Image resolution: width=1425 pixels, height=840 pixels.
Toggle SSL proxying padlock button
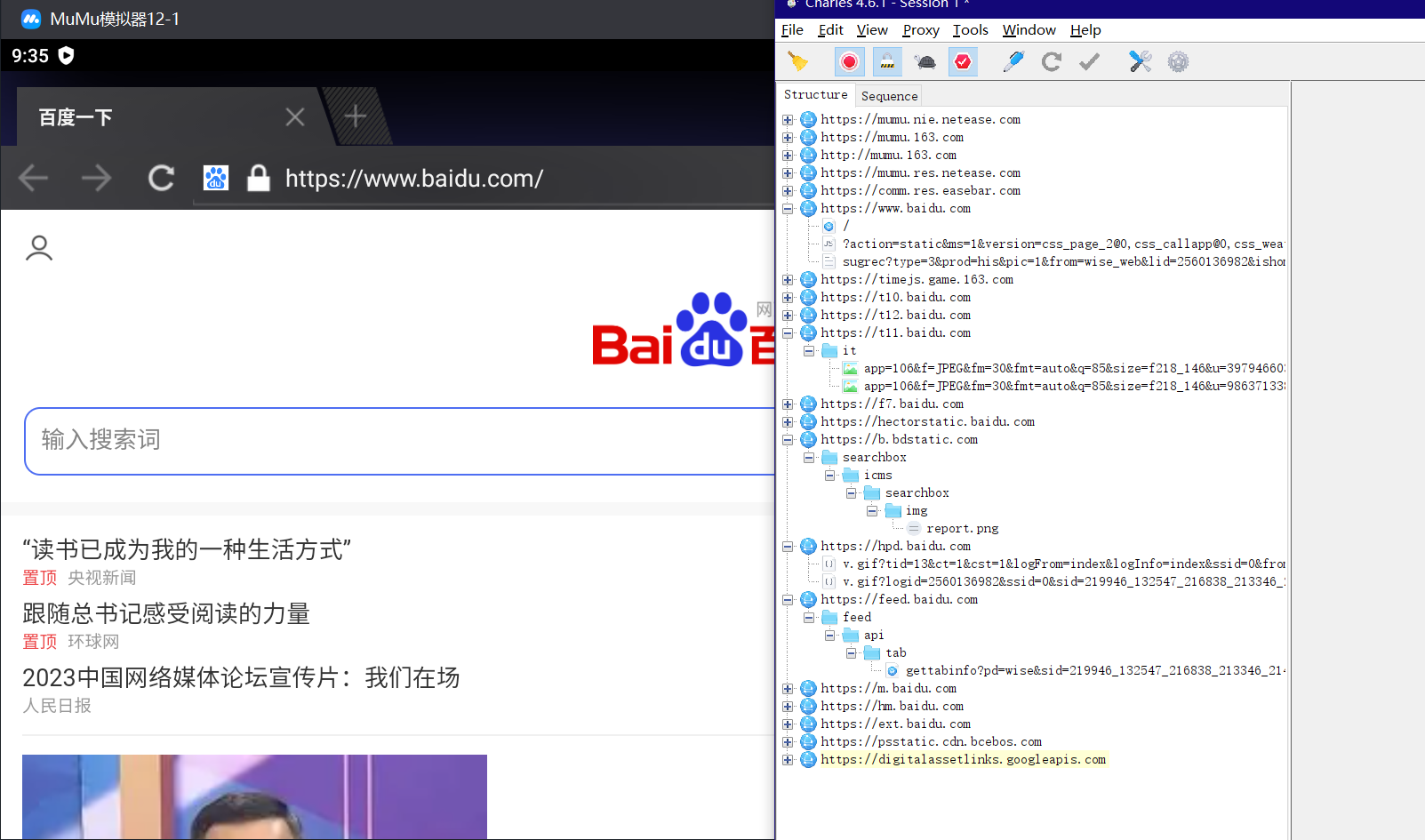click(x=887, y=61)
